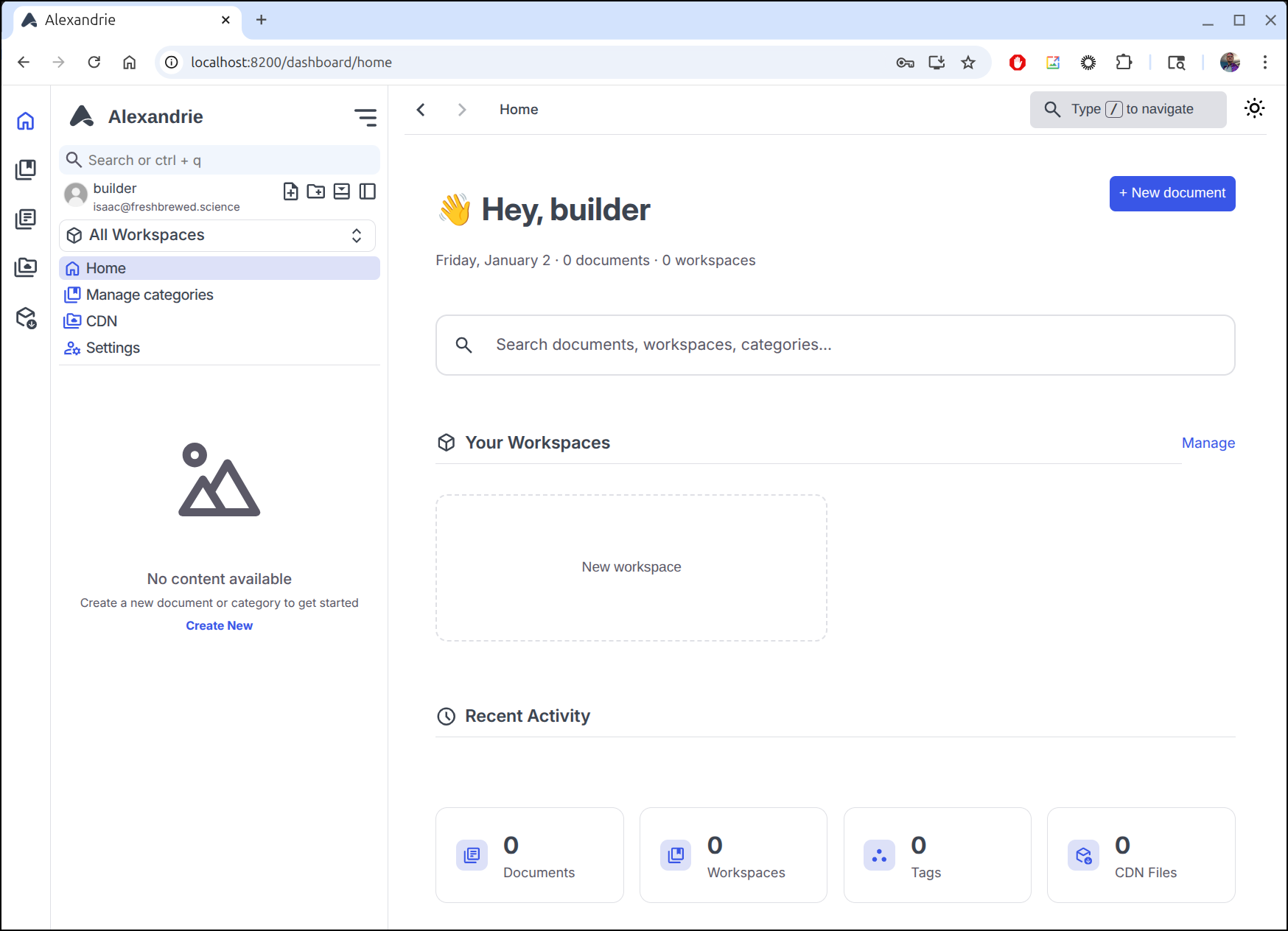Open categories icon in left rail
The height and width of the screenshot is (931, 1288).
[x=26, y=169]
